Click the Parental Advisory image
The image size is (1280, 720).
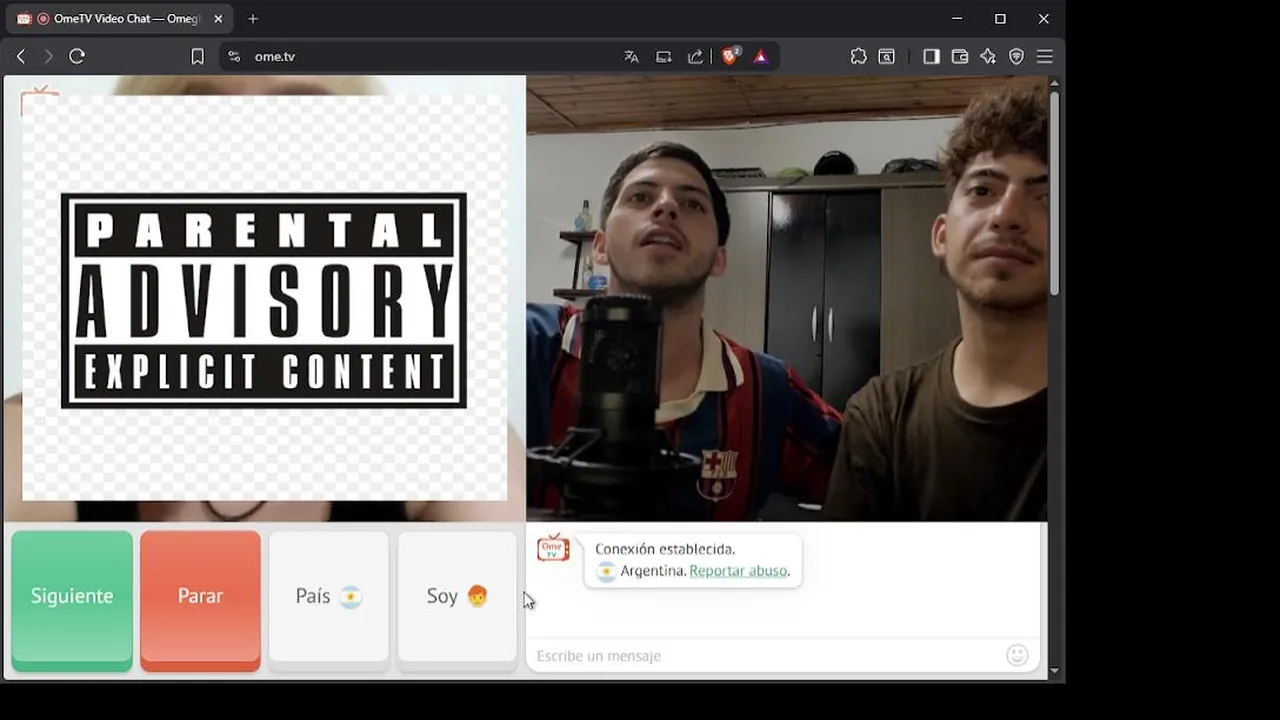264,300
